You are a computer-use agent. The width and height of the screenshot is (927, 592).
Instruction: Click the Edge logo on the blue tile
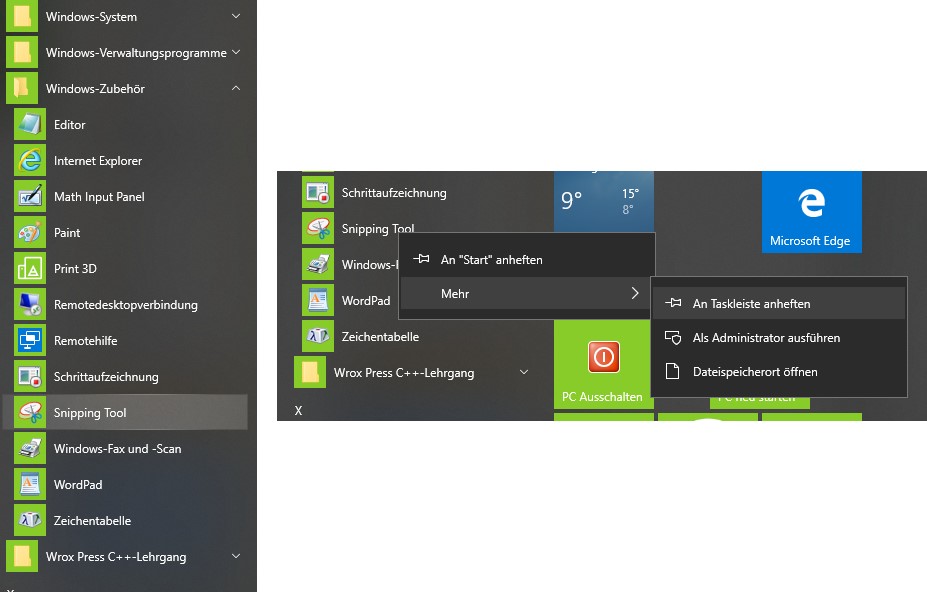(x=811, y=203)
